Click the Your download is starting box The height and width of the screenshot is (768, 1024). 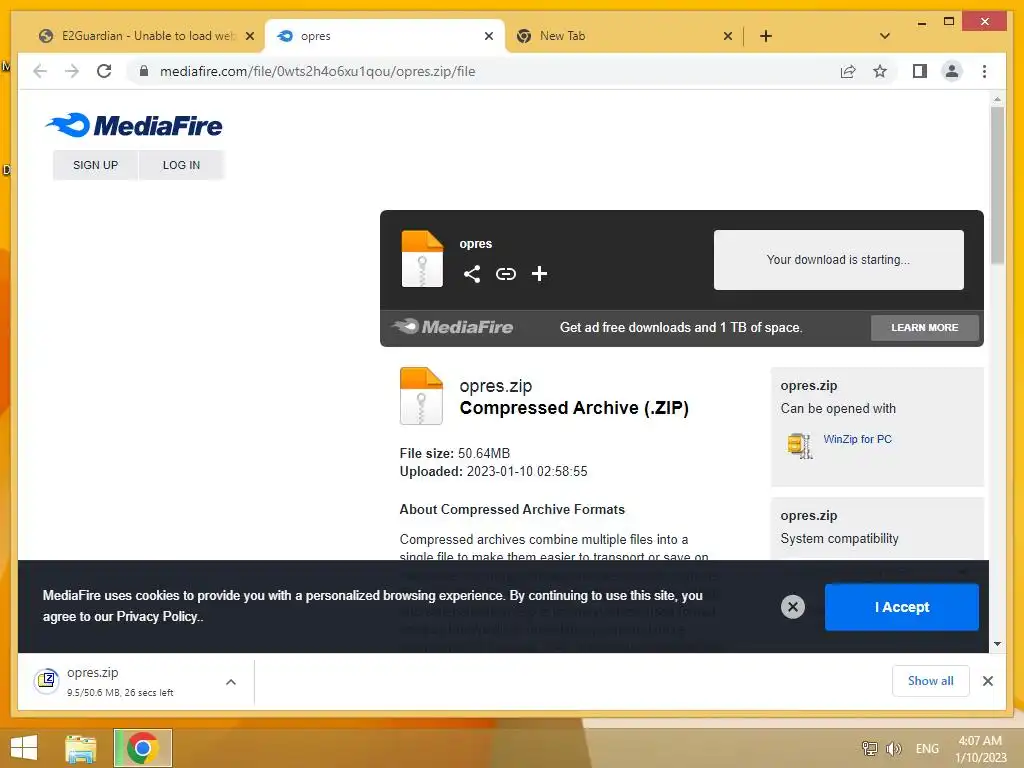(x=839, y=260)
